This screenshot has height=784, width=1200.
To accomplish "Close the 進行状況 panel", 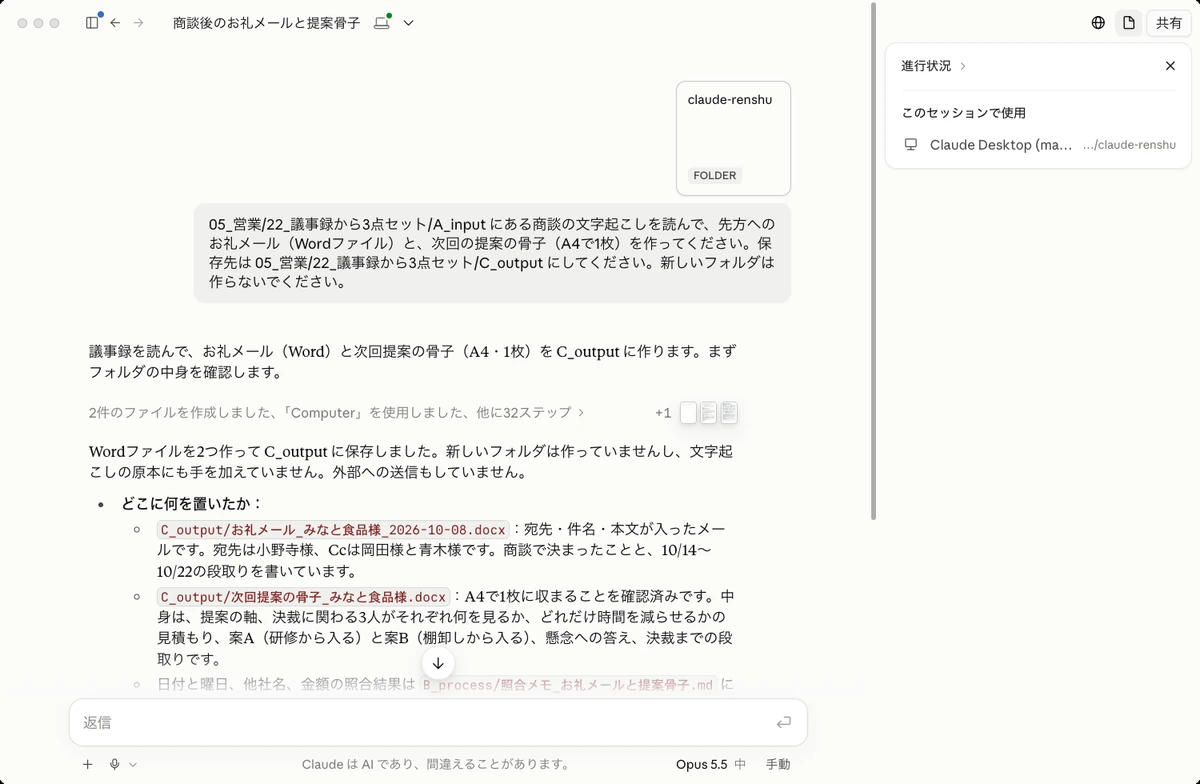I will click(x=1170, y=66).
